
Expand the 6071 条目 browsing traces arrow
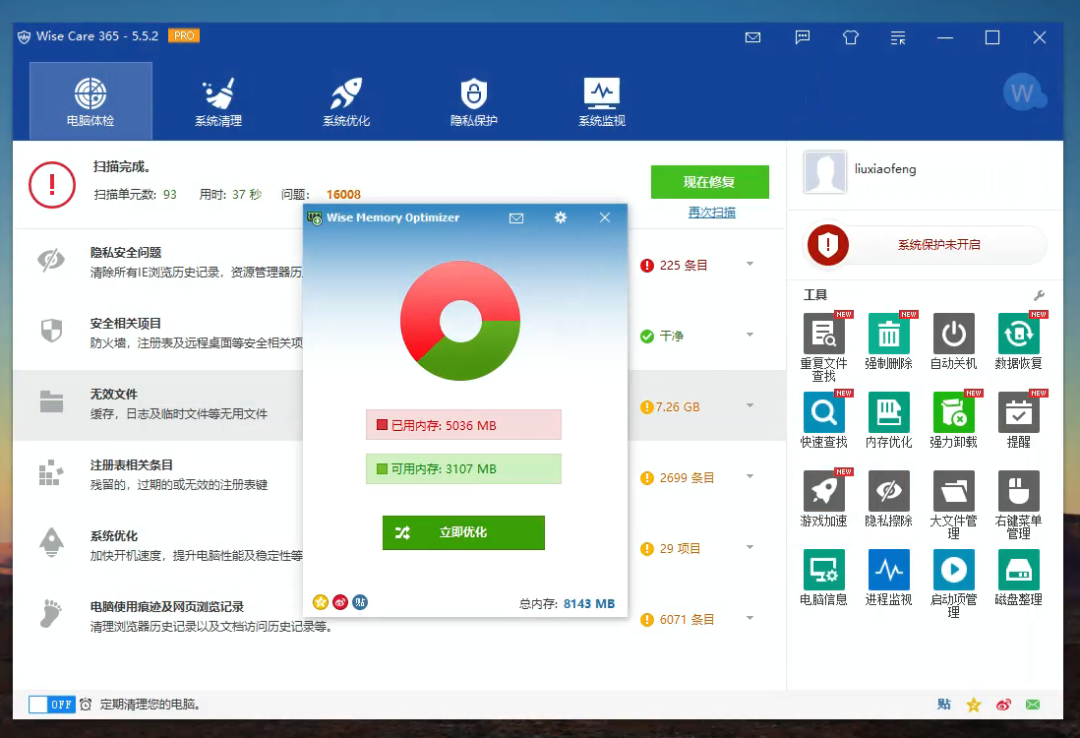[x=750, y=618]
